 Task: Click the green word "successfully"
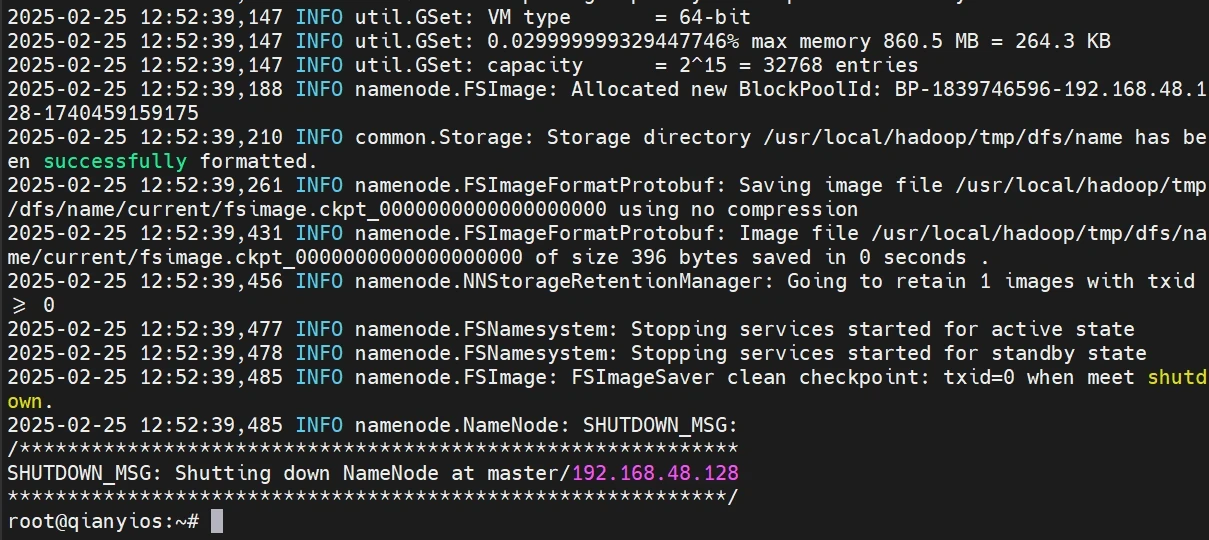tap(114, 161)
